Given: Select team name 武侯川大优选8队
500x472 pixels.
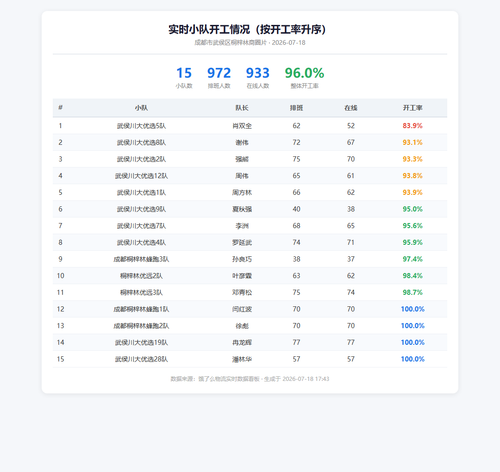Looking at the screenshot, I should tap(141, 142).
